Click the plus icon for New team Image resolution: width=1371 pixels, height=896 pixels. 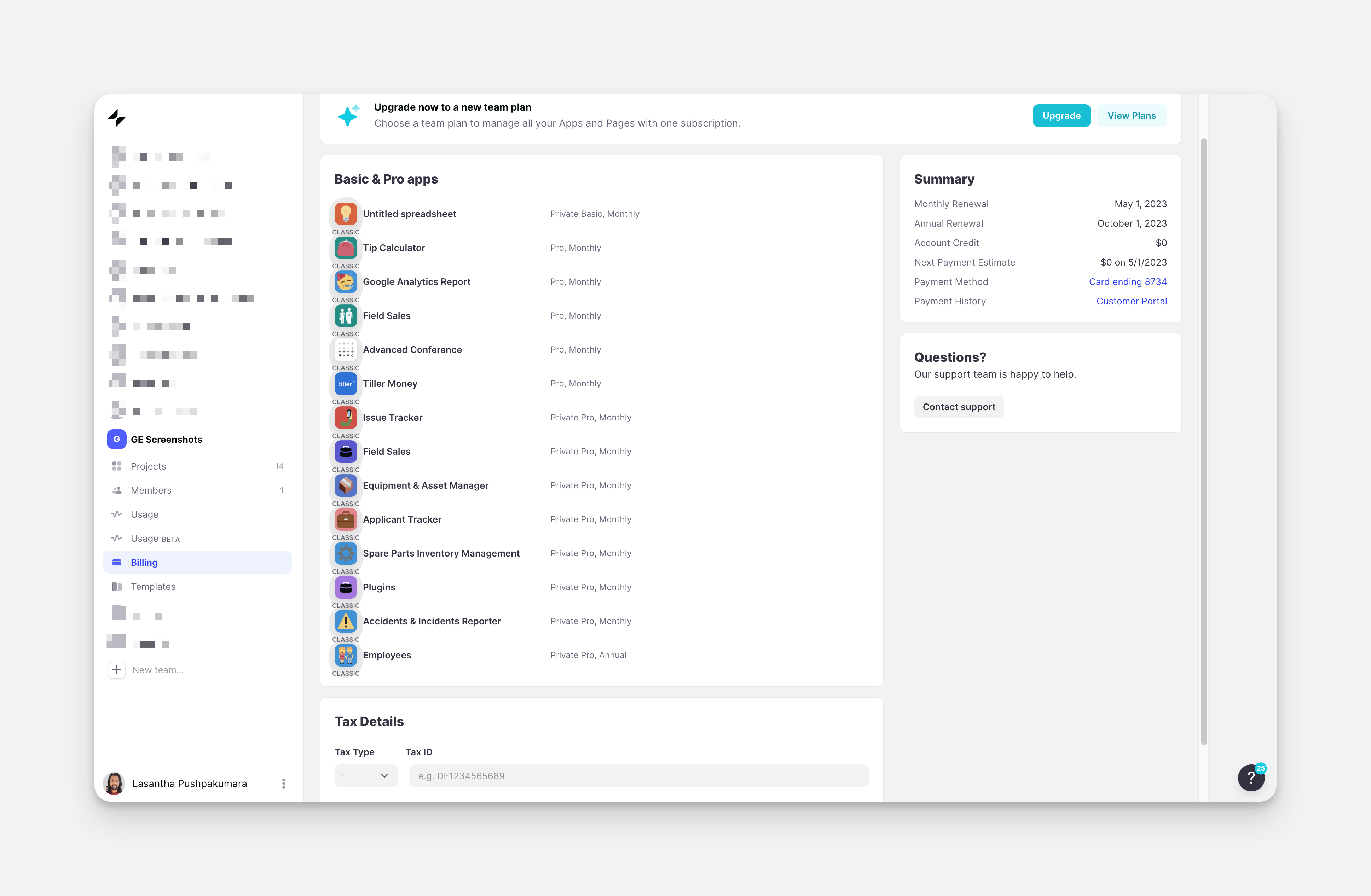(x=117, y=670)
